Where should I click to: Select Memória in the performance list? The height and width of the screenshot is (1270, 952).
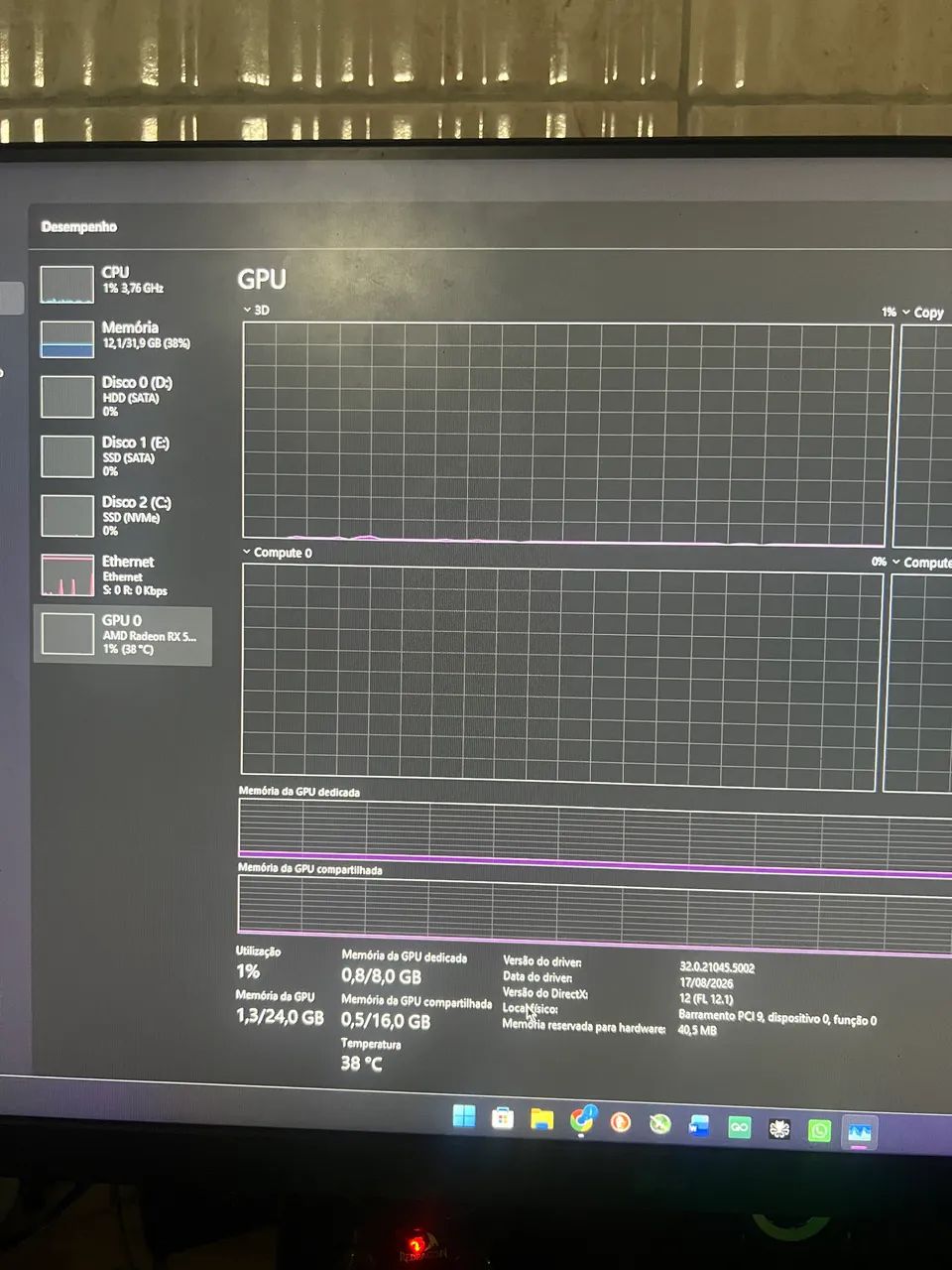pyautogui.click(x=123, y=338)
